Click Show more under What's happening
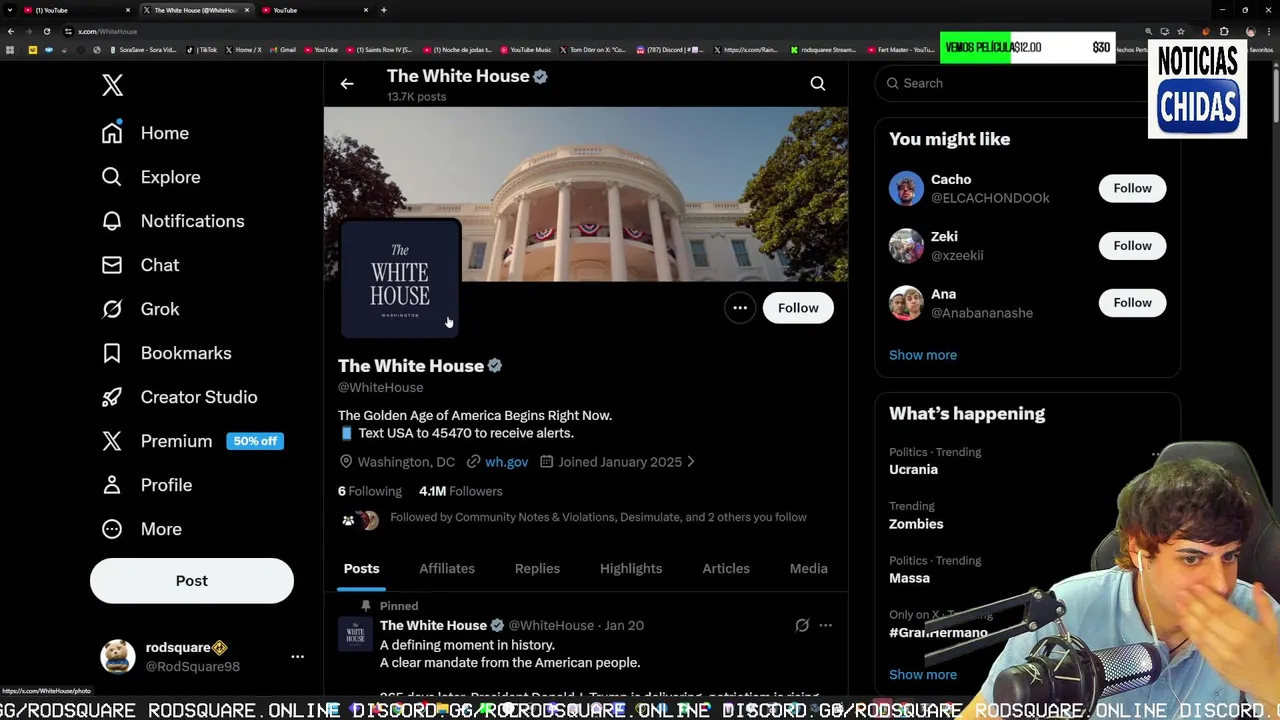This screenshot has height=720, width=1280. [923, 674]
